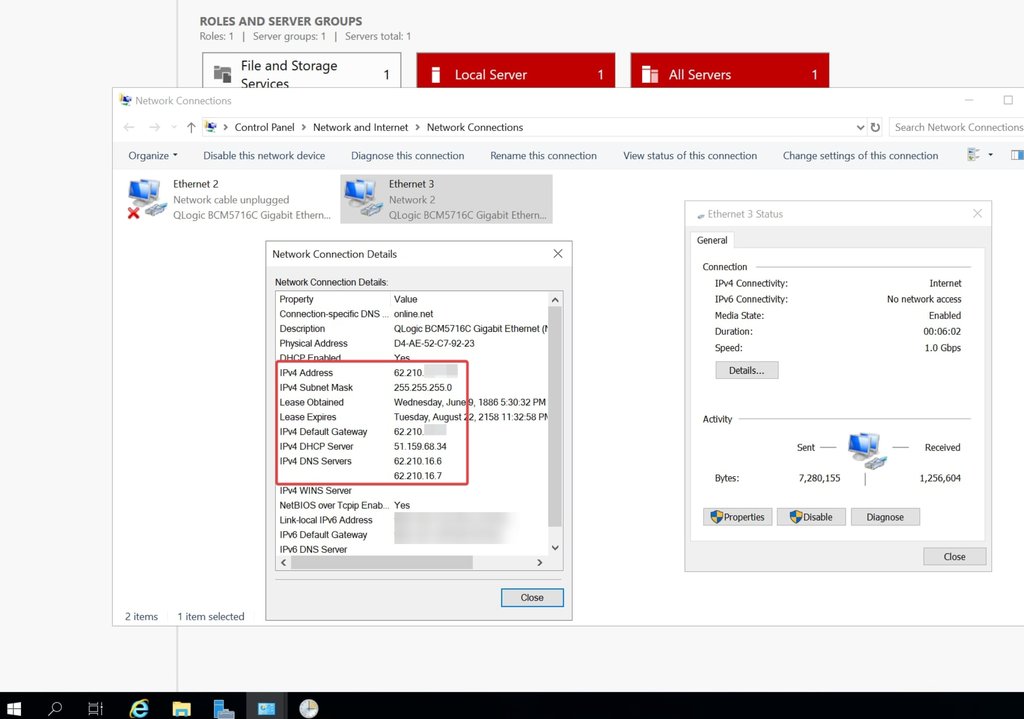Click Network and Internet breadcrumb

point(360,127)
